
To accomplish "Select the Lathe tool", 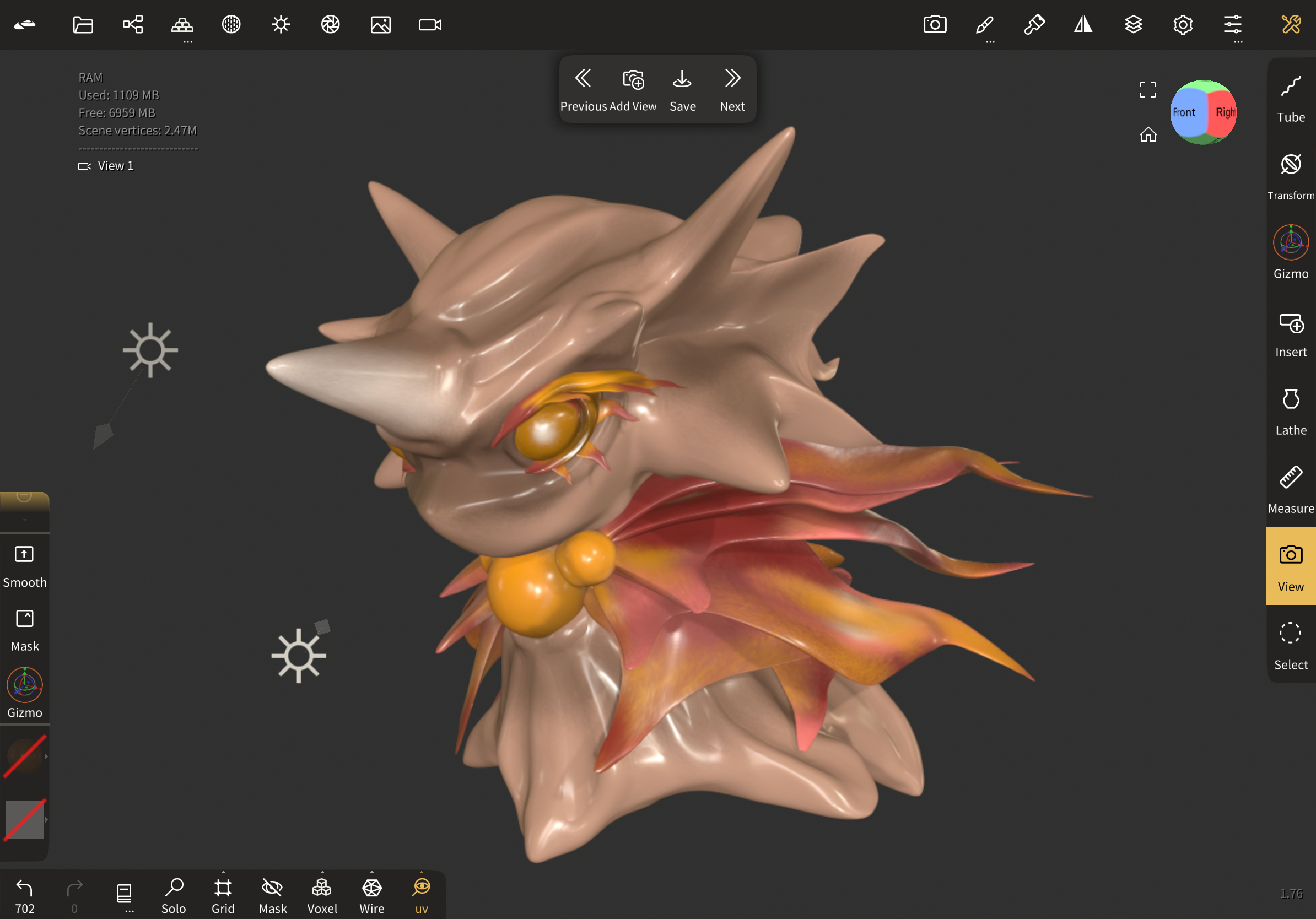I will pyautogui.click(x=1291, y=413).
